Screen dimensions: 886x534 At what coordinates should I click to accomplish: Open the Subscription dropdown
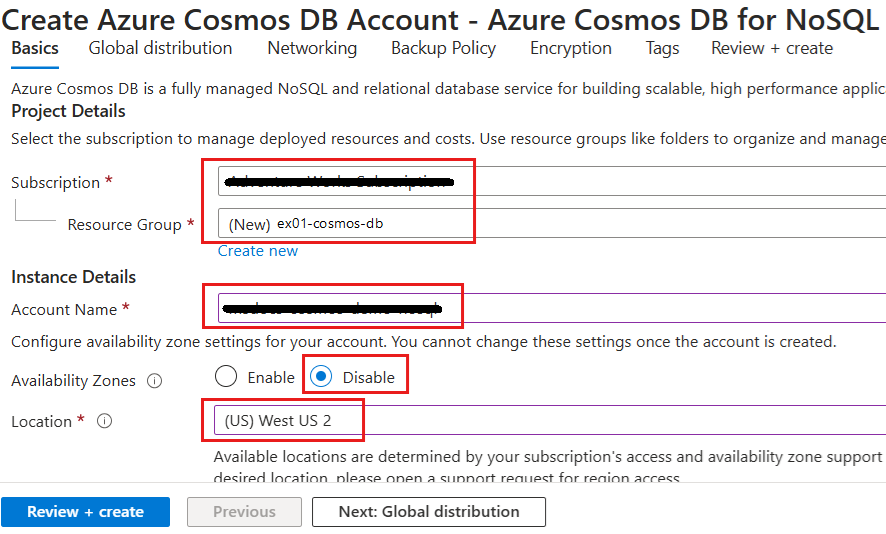550,181
